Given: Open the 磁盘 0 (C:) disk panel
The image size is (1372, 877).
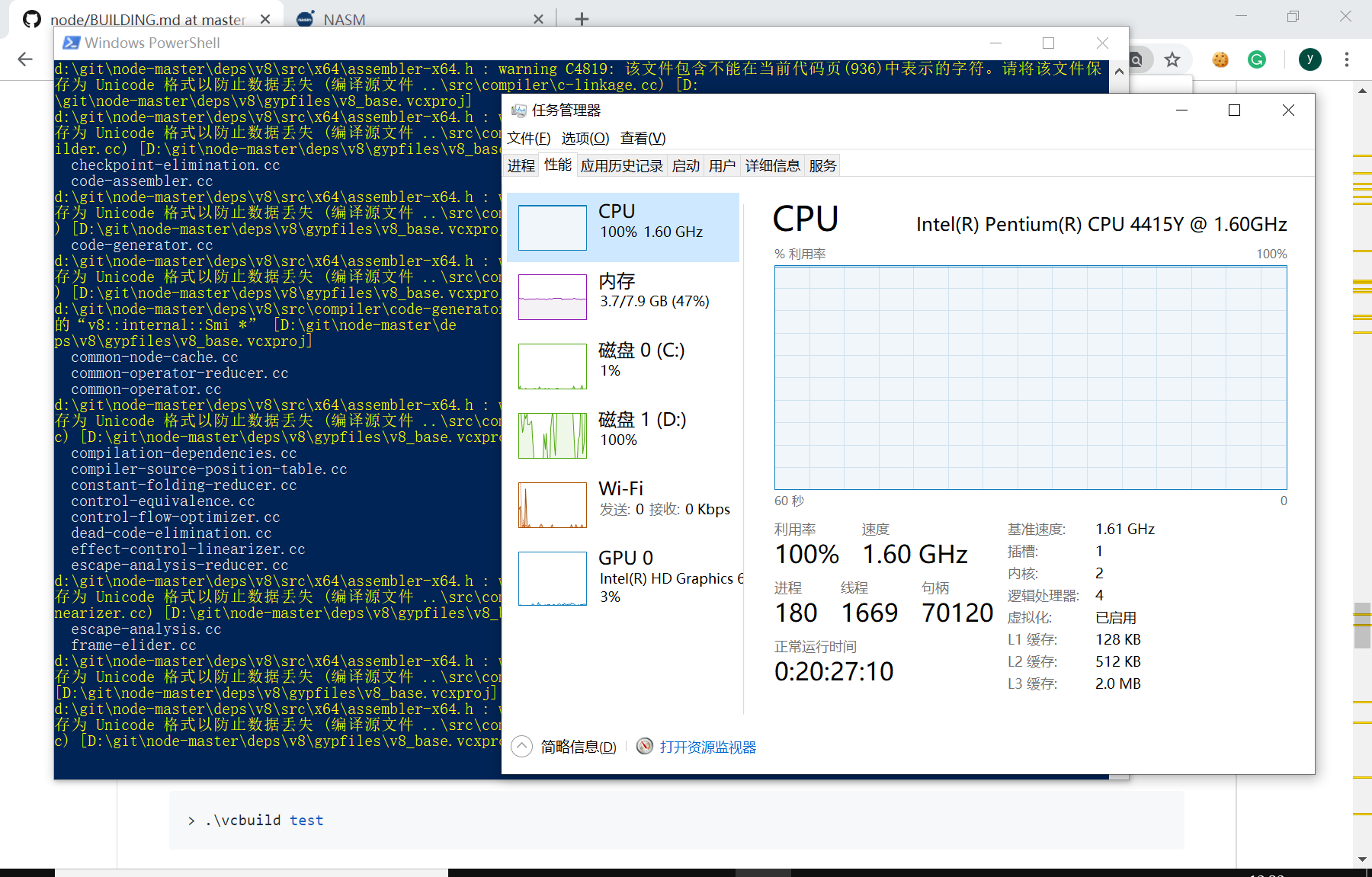Looking at the screenshot, I should 623,366.
